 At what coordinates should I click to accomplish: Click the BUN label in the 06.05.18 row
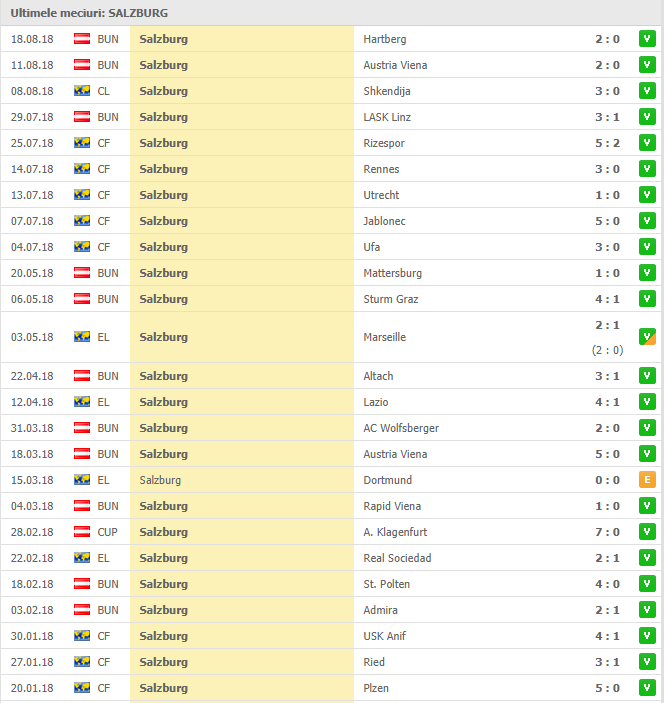[x=108, y=299]
